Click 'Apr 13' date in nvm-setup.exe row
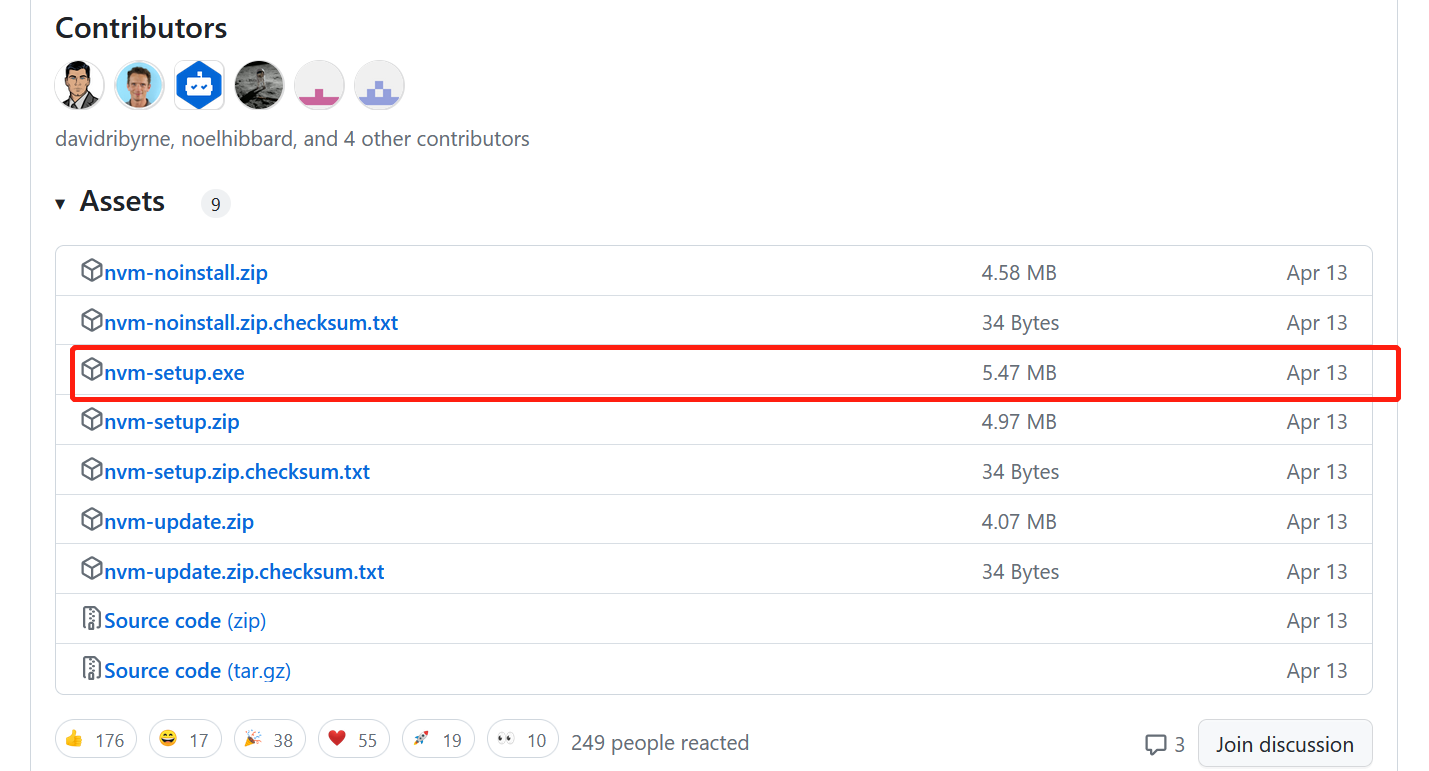Screen dimensions: 1429x771 (x=1317, y=373)
